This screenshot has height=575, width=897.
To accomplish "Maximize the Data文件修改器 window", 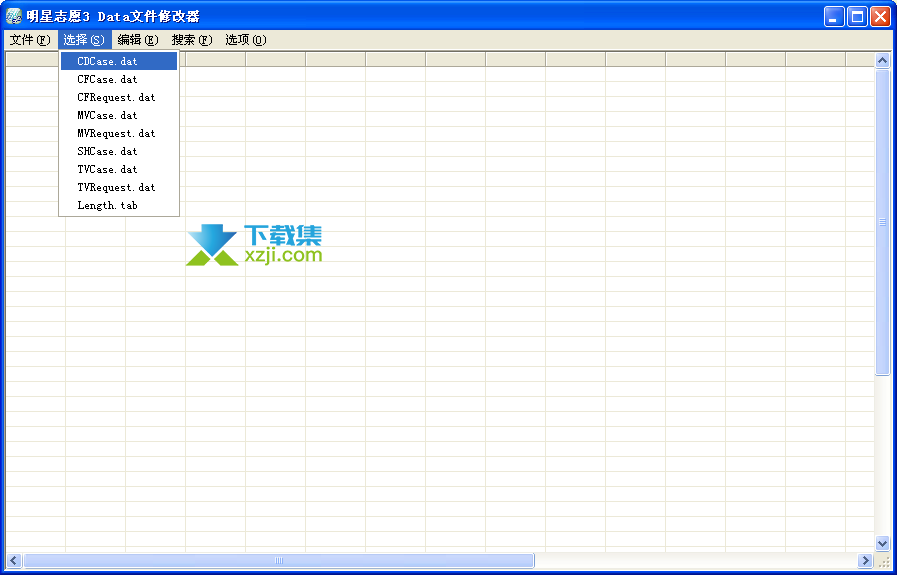I will 857,17.
